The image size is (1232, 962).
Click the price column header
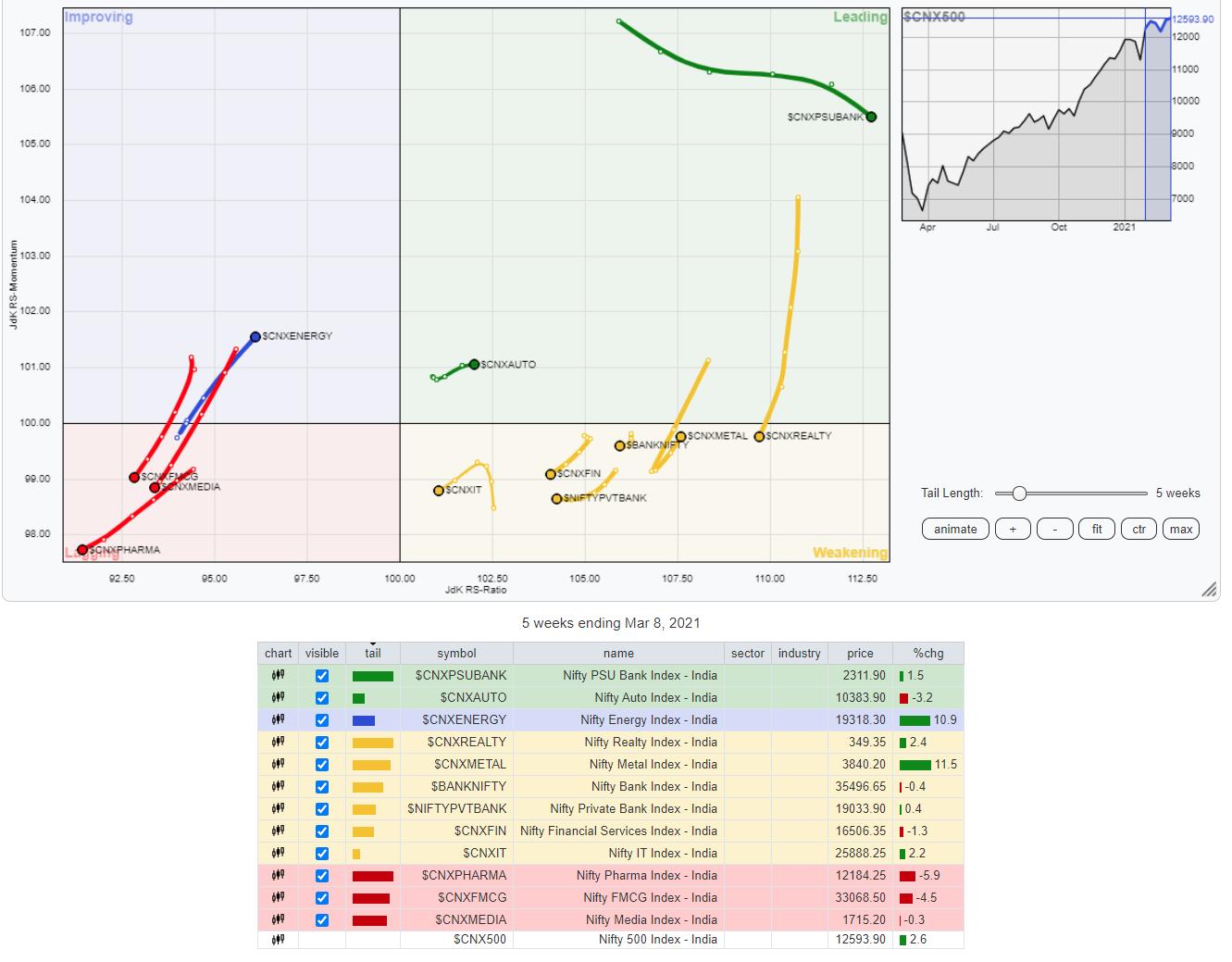860,653
